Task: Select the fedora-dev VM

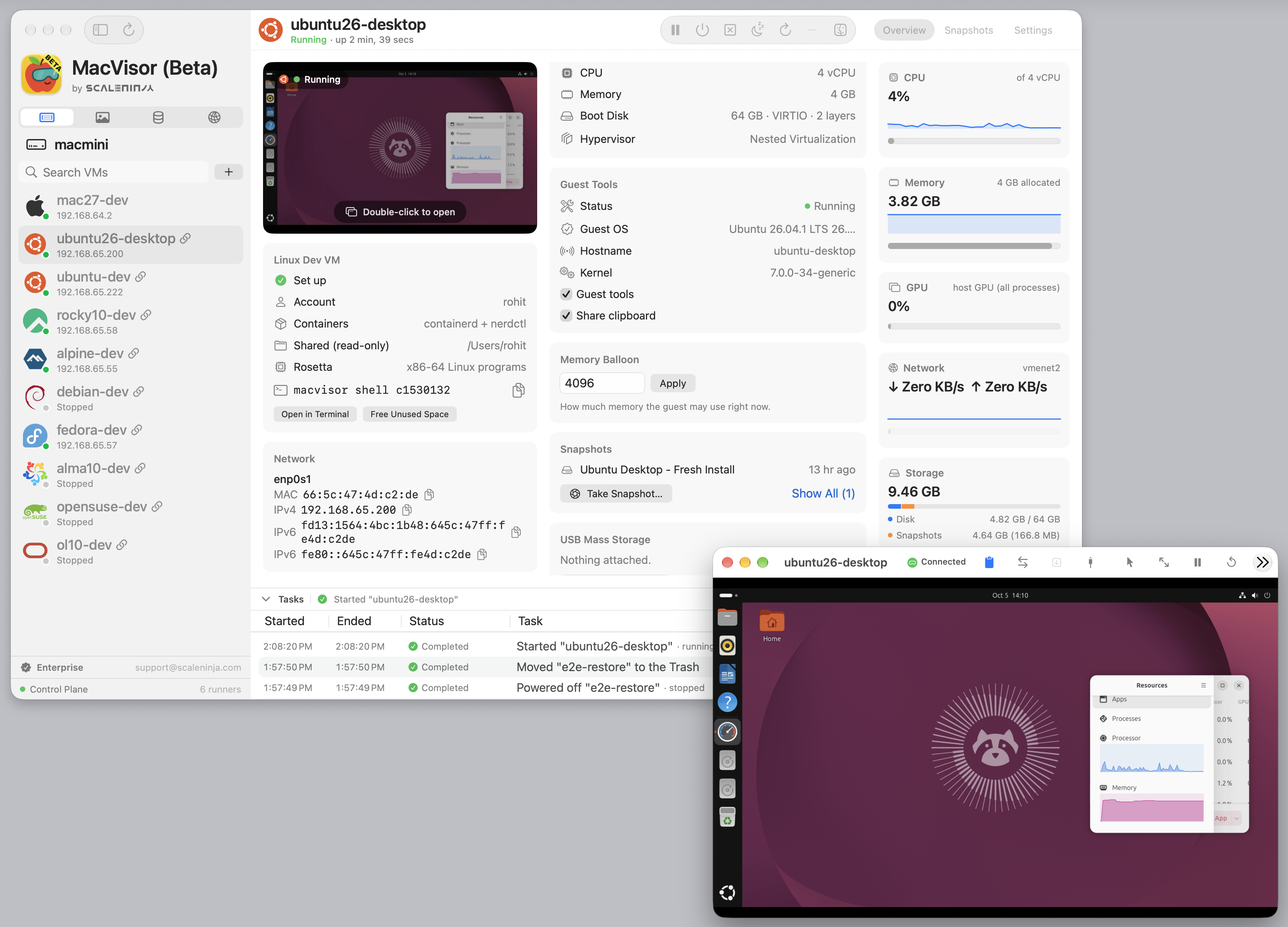Action: click(x=131, y=437)
